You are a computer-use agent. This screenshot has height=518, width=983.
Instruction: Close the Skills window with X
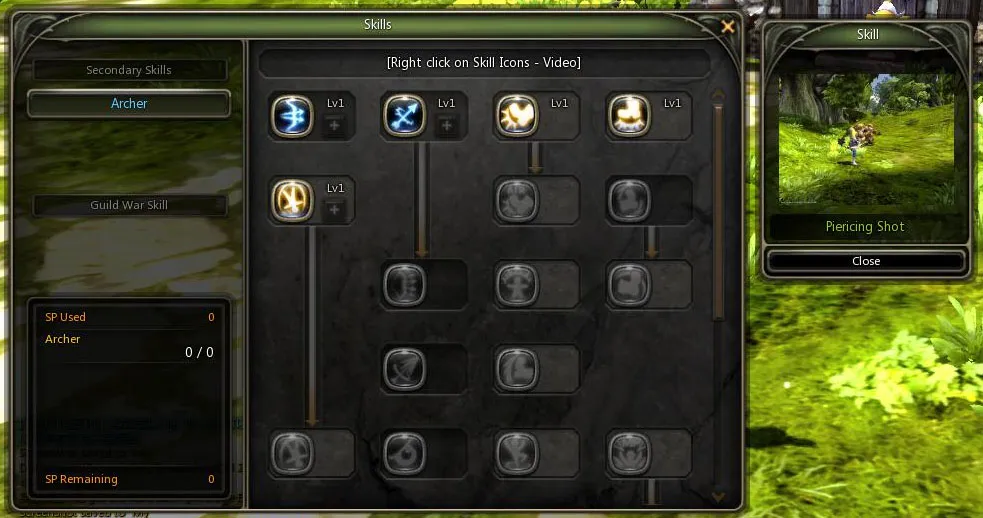coord(728,26)
